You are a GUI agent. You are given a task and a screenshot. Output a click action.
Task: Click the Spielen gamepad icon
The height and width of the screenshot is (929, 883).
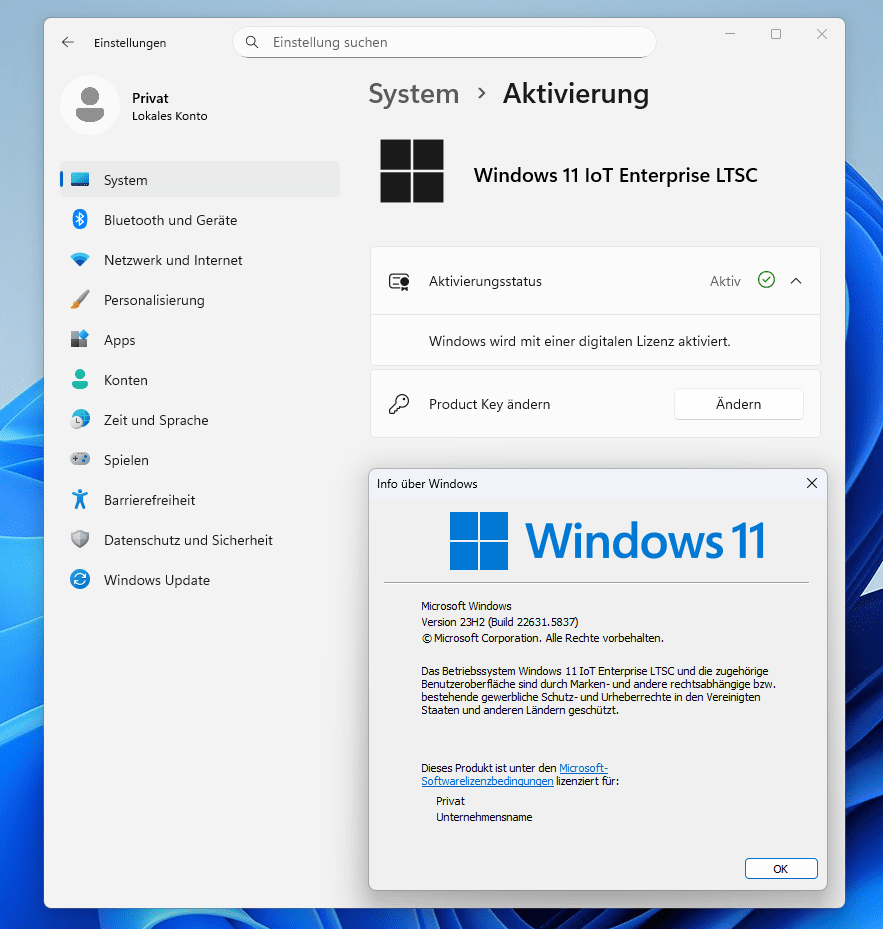click(x=80, y=459)
